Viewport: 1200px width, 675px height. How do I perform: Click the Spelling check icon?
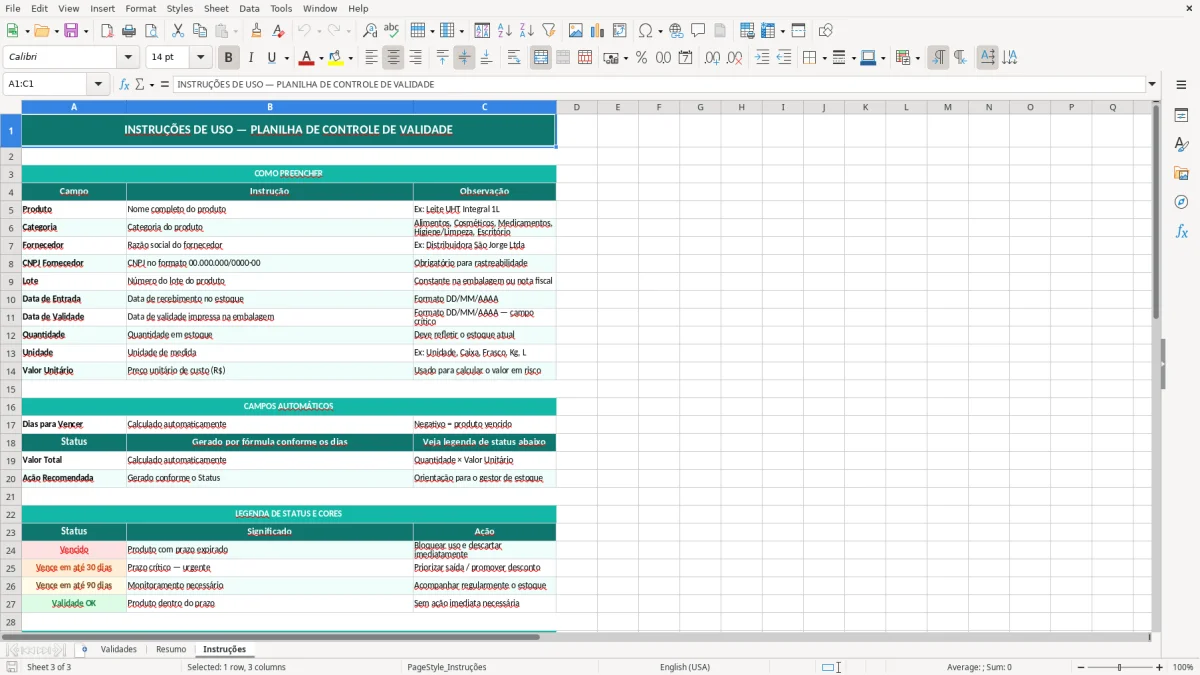click(x=392, y=31)
